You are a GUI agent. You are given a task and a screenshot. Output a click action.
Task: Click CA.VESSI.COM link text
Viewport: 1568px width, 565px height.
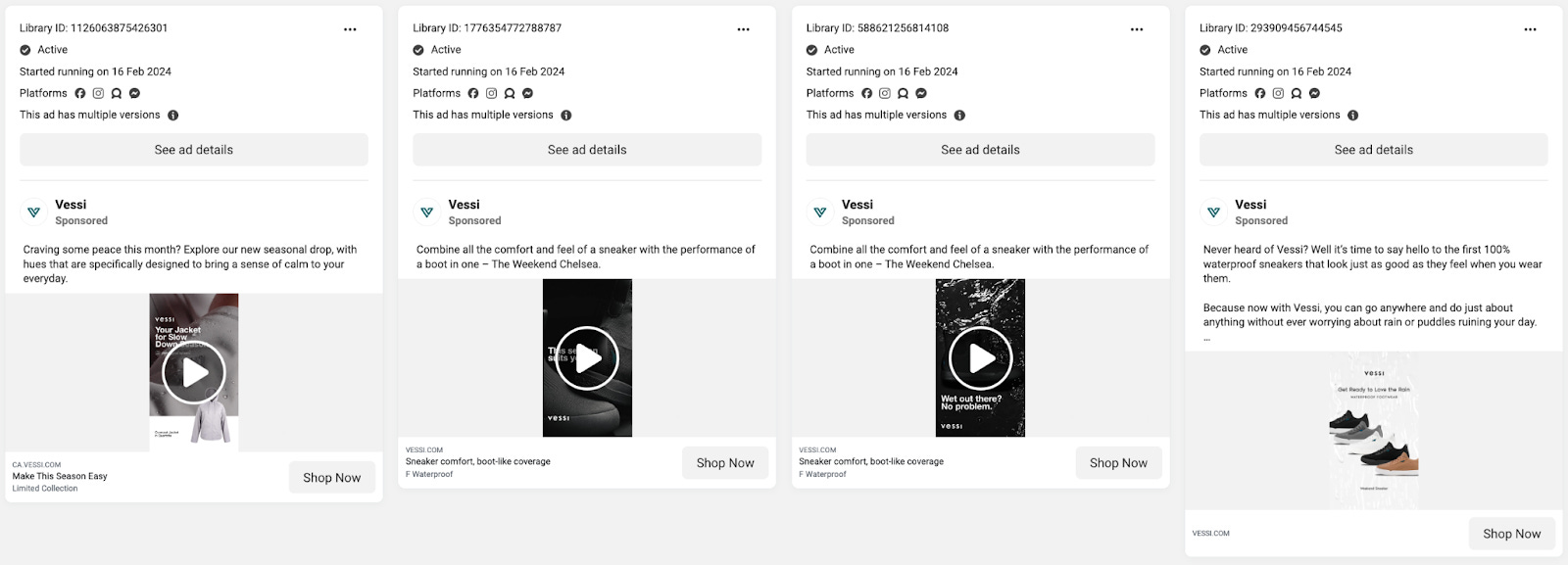point(36,464)
